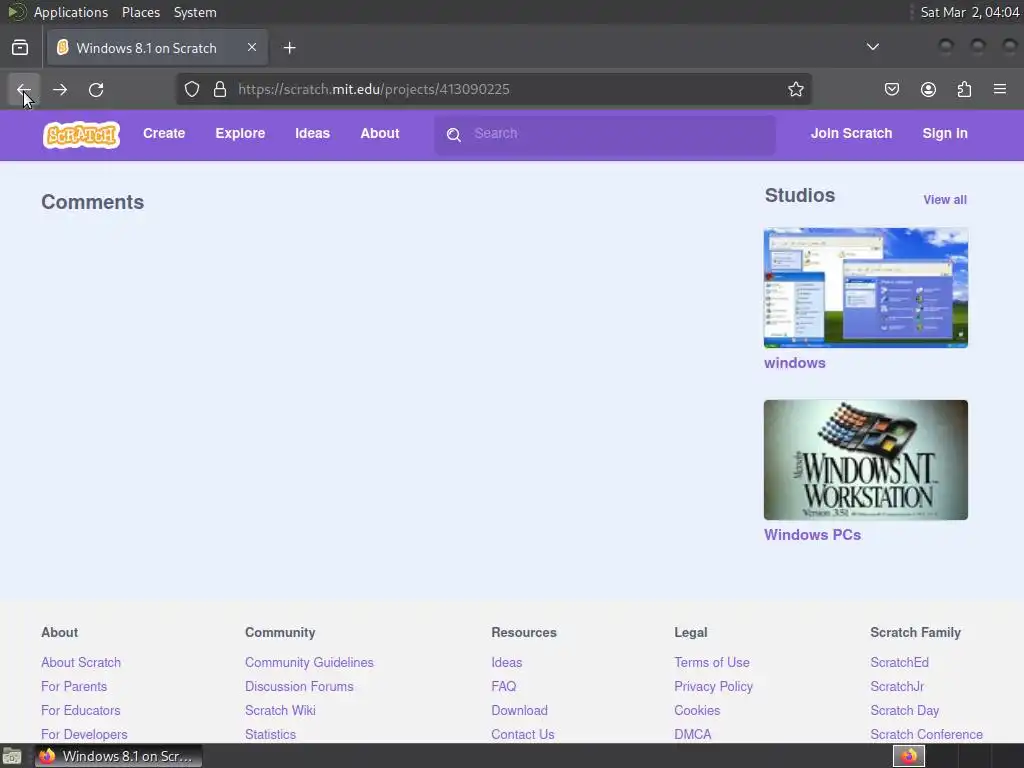Open About Scratch footer link
The image size is (1024, 768).
tap(81, 662)
